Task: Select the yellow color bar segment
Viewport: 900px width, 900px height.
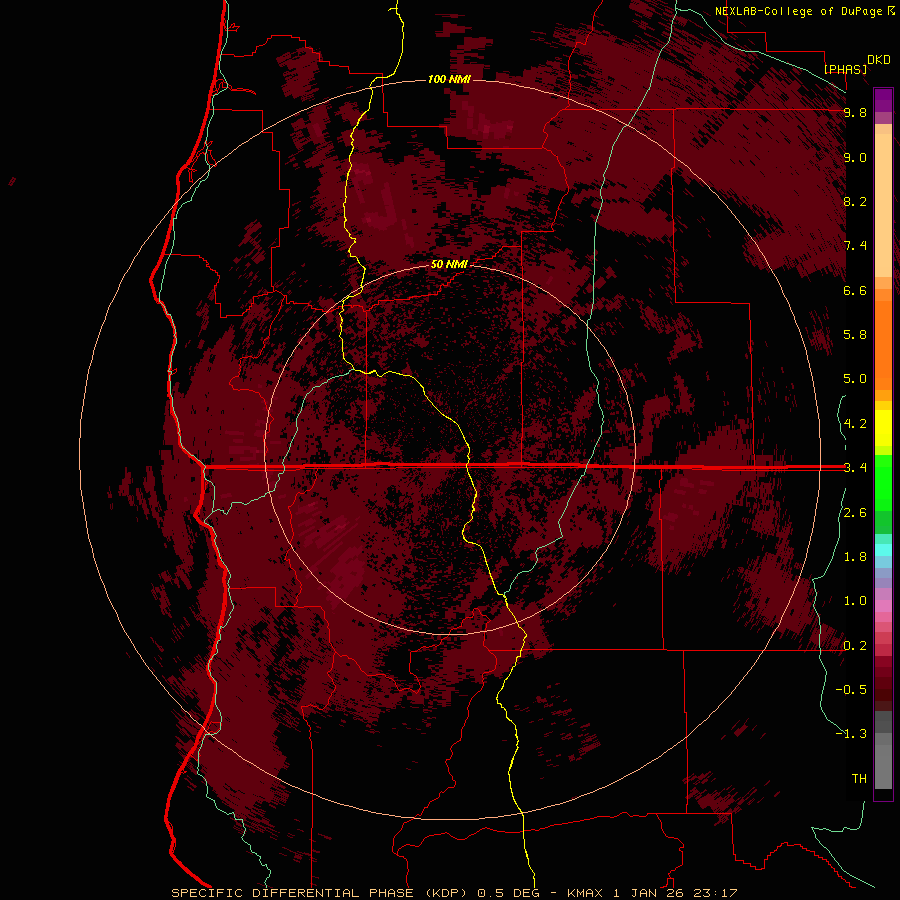Action: click(x=883, y=428)
